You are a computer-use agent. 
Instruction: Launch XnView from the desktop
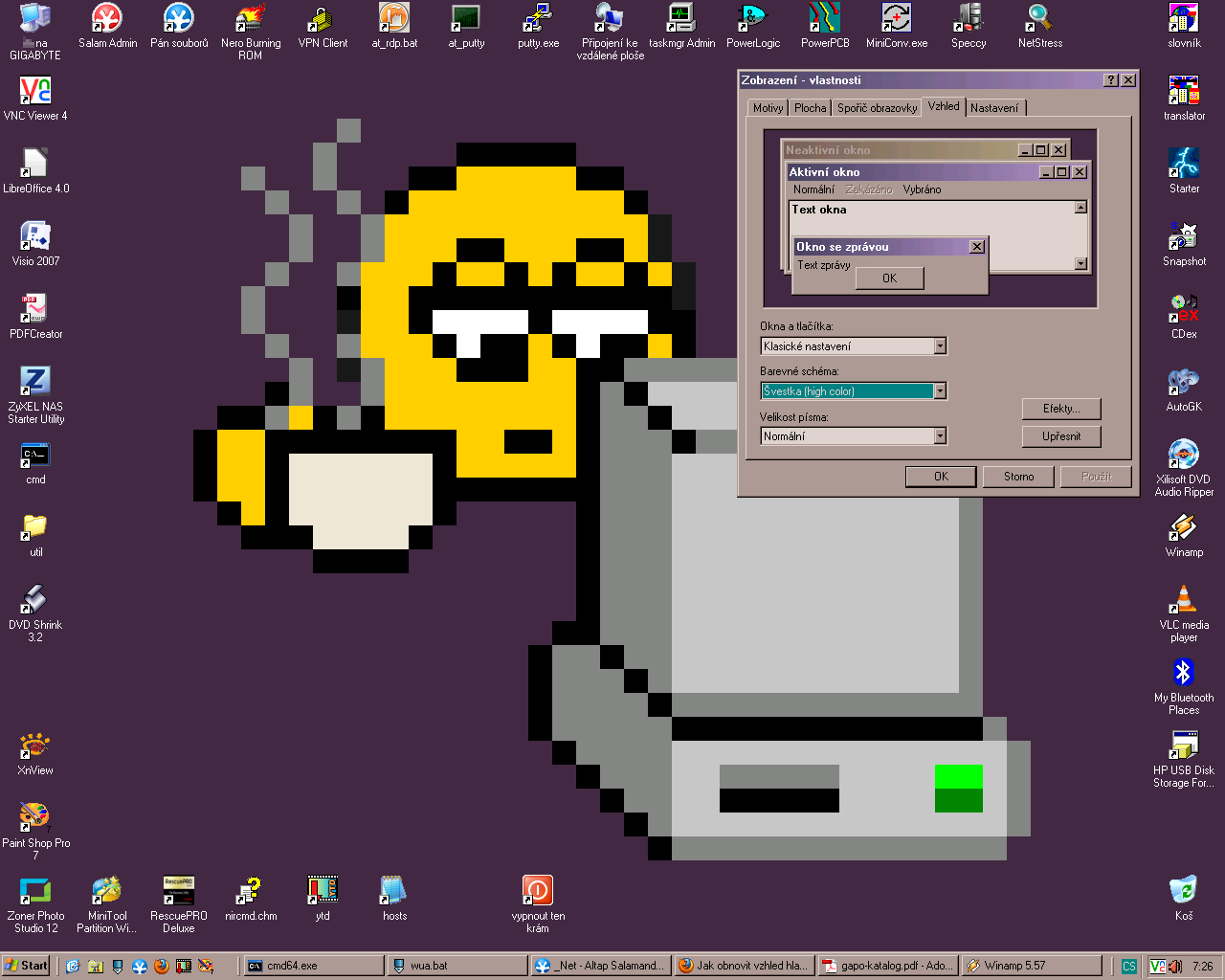35,753
